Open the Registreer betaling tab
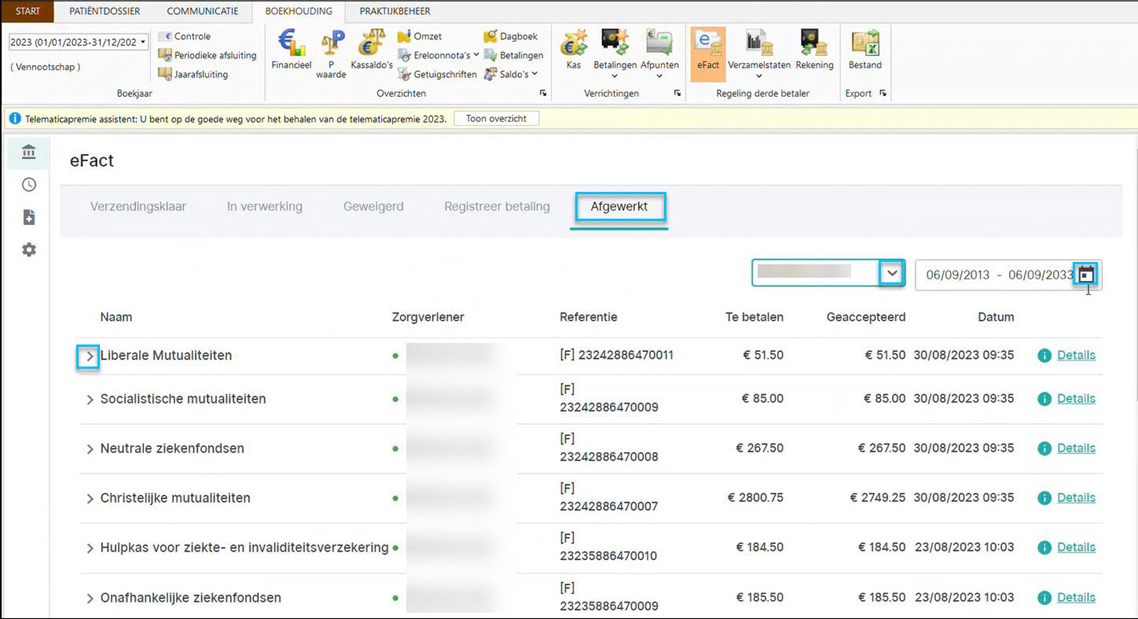The image size is (1138, 619). coord(497,207)
